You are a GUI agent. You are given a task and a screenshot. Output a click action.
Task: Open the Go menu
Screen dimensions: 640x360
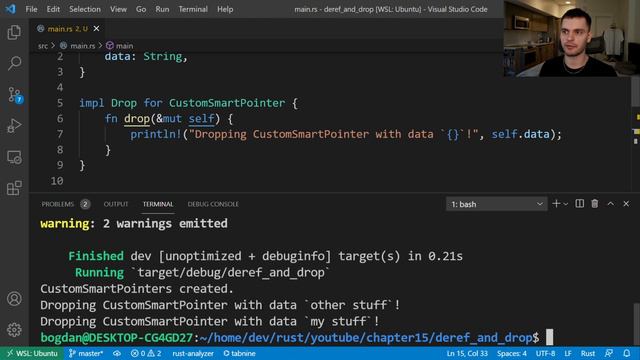point(141,9)
